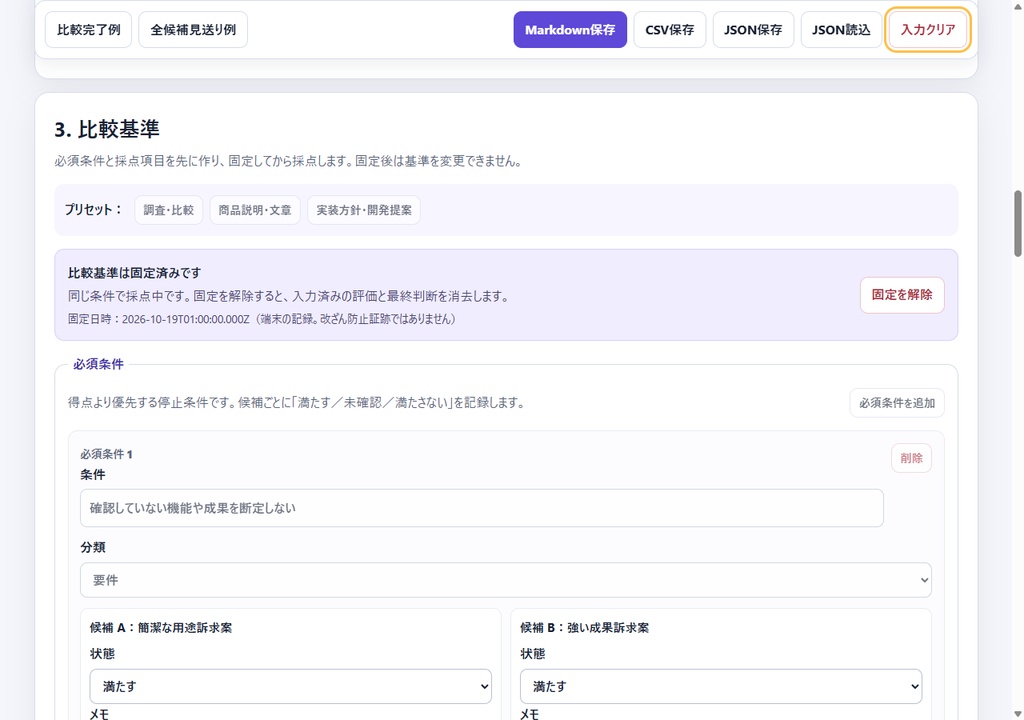Export data via CSV保存 button
The image size is (1024, 720).
click(x=669, y=29)
